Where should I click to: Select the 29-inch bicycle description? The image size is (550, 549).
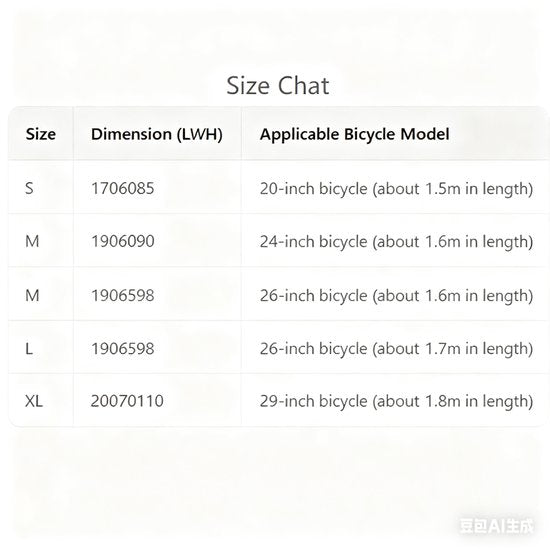[x=396, y=401]
